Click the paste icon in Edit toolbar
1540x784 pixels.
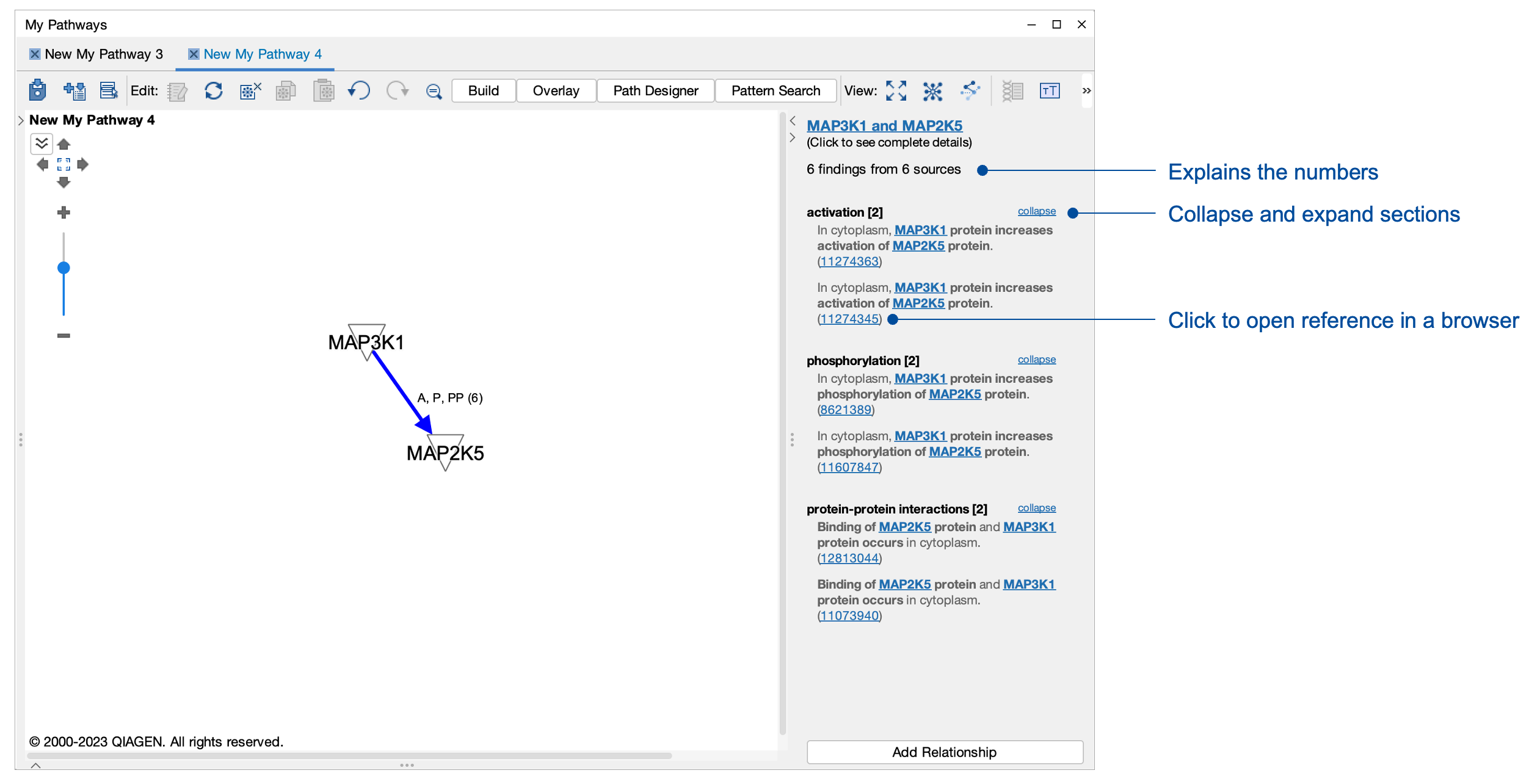click(x=324, y=90)
